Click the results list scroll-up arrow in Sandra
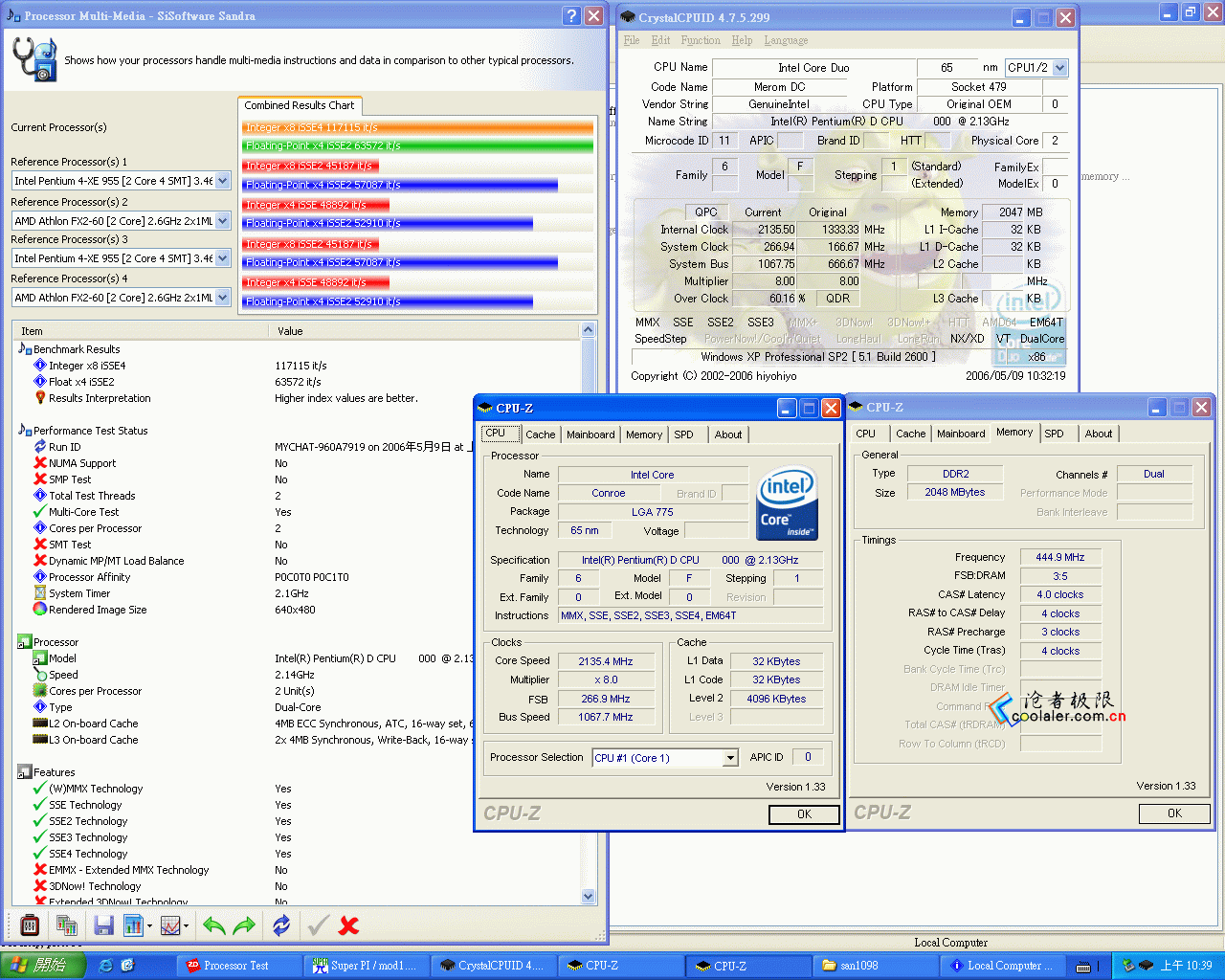The height and width of the screenshot is (980, 1225). (x=589, y=330)
